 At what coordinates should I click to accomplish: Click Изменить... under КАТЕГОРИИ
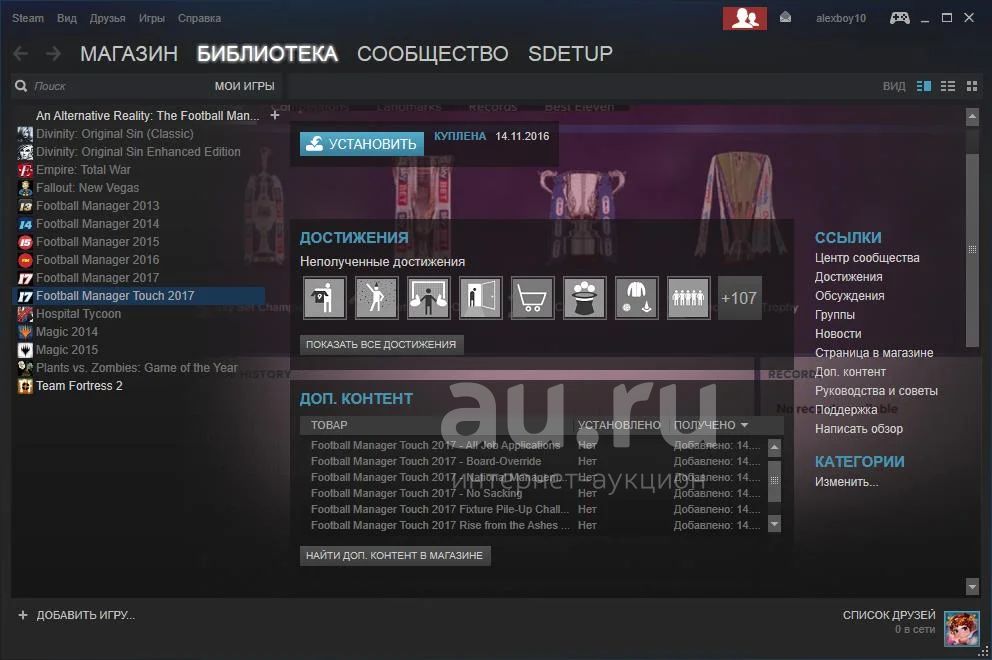(846, 482)
